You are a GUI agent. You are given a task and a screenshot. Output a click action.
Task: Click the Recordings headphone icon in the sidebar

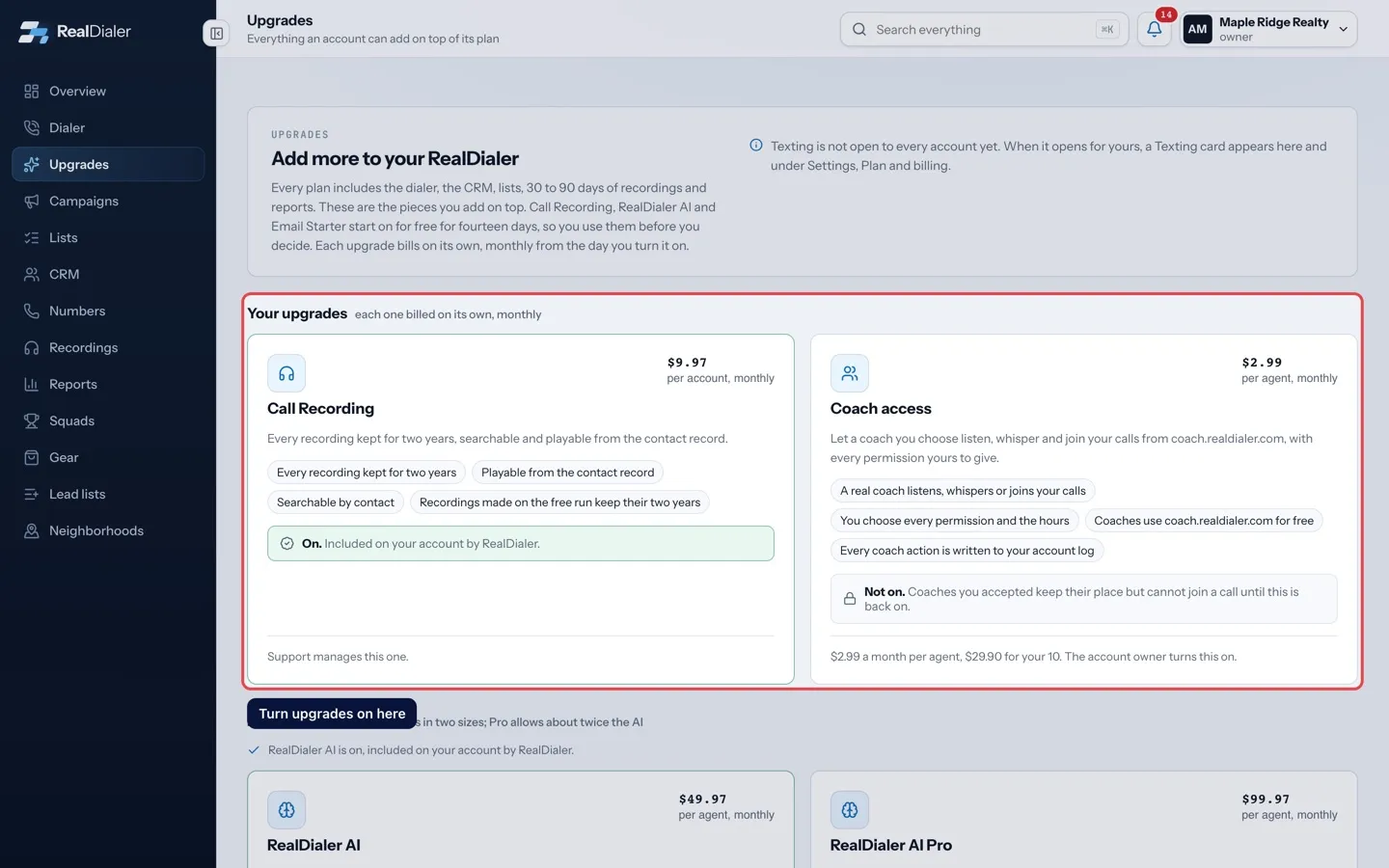point(32,348)
